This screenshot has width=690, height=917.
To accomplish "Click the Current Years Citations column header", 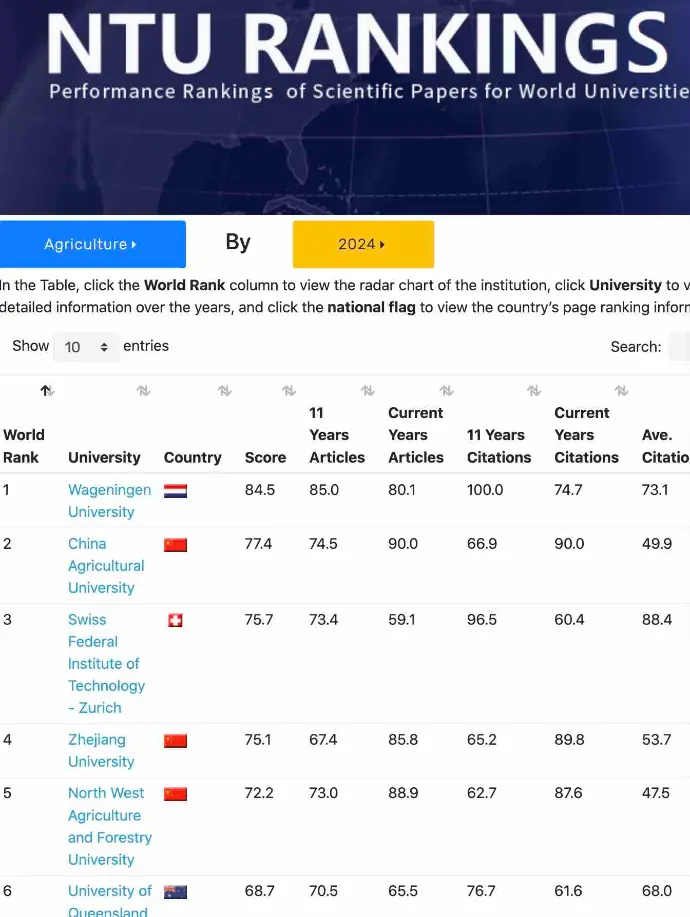I will [x=586, y=435].
